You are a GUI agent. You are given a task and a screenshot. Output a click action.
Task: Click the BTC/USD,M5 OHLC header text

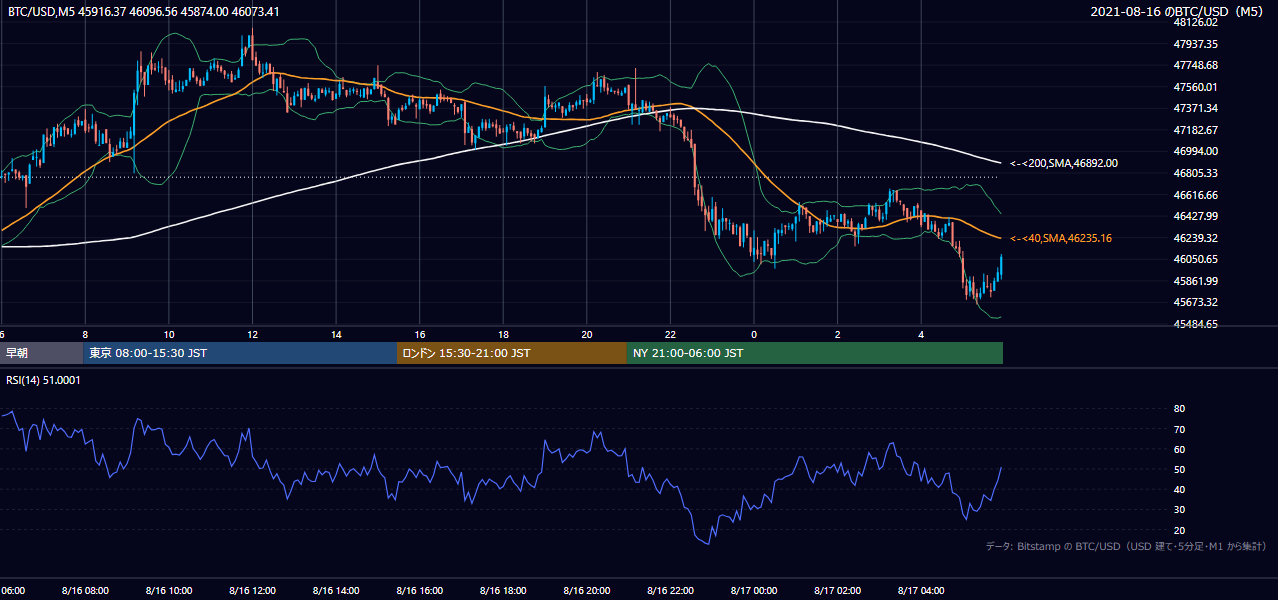[x=144, y=11]
